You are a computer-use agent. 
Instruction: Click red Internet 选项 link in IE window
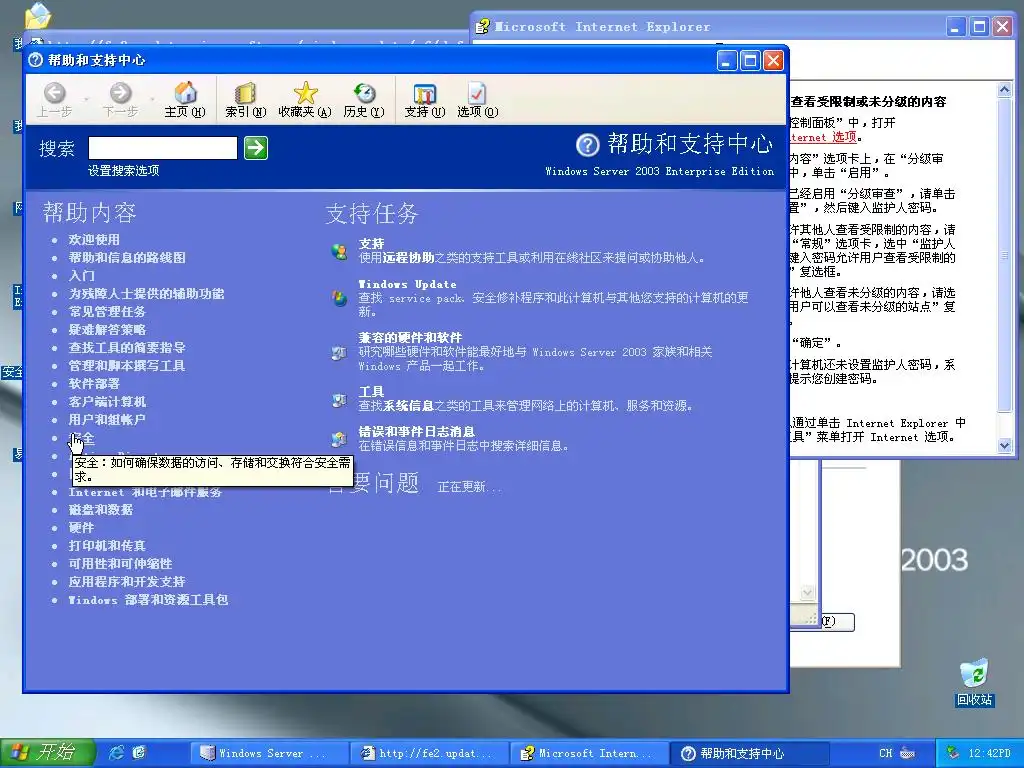823,137
